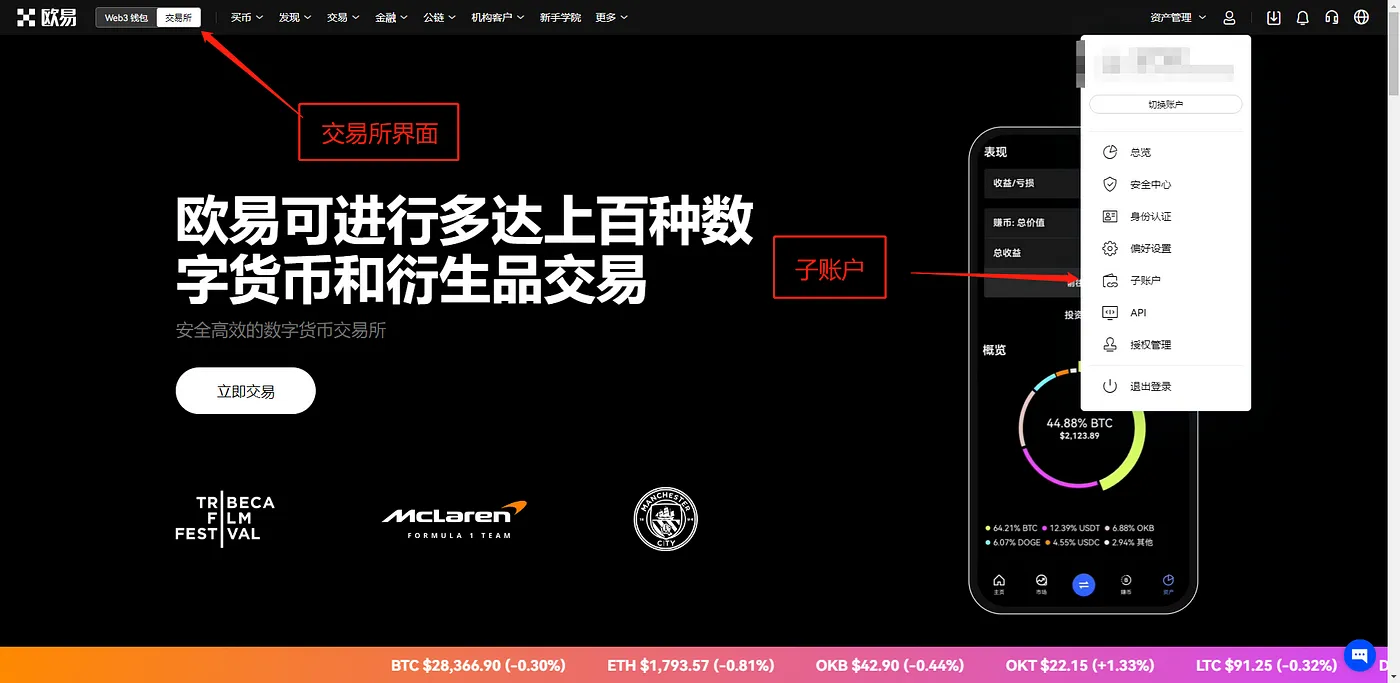The width and height of the screenshot is (1400, 683).
Task: Click the 欧易 OKX logo
Action: pyautogui.click(x=46, y=17)
